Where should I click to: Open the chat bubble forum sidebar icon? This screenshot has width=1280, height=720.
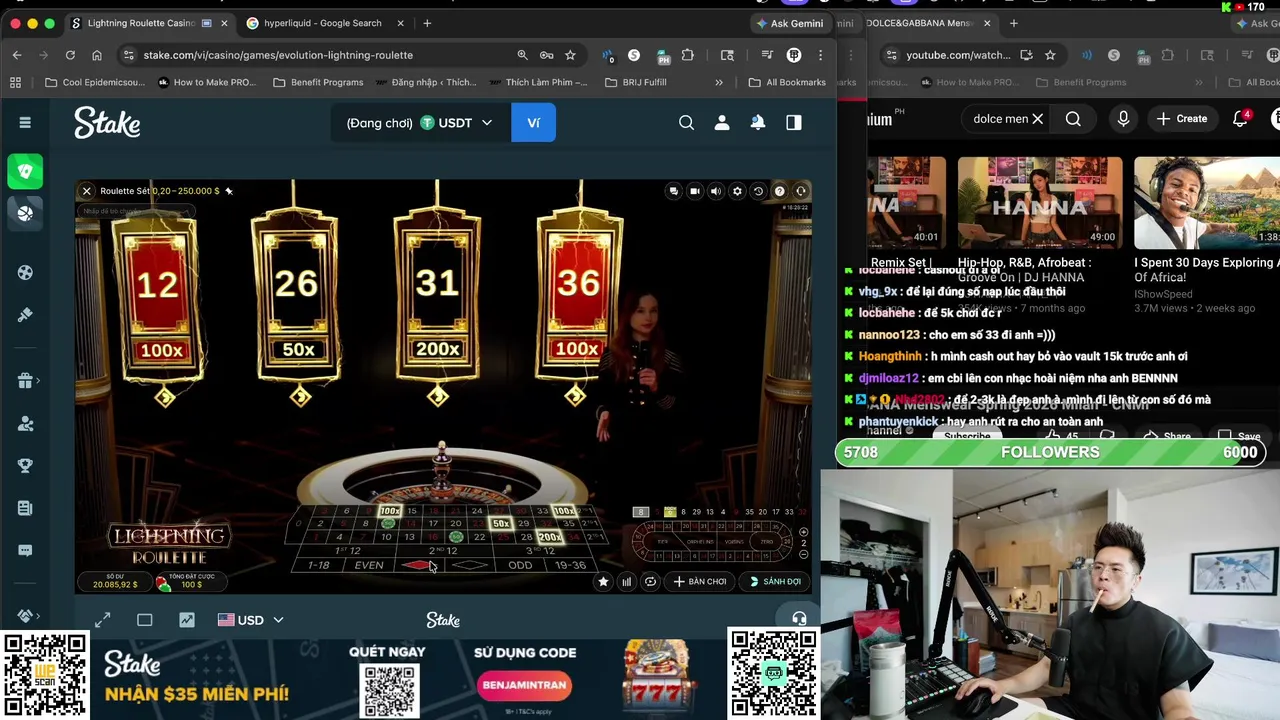point(25,550)
